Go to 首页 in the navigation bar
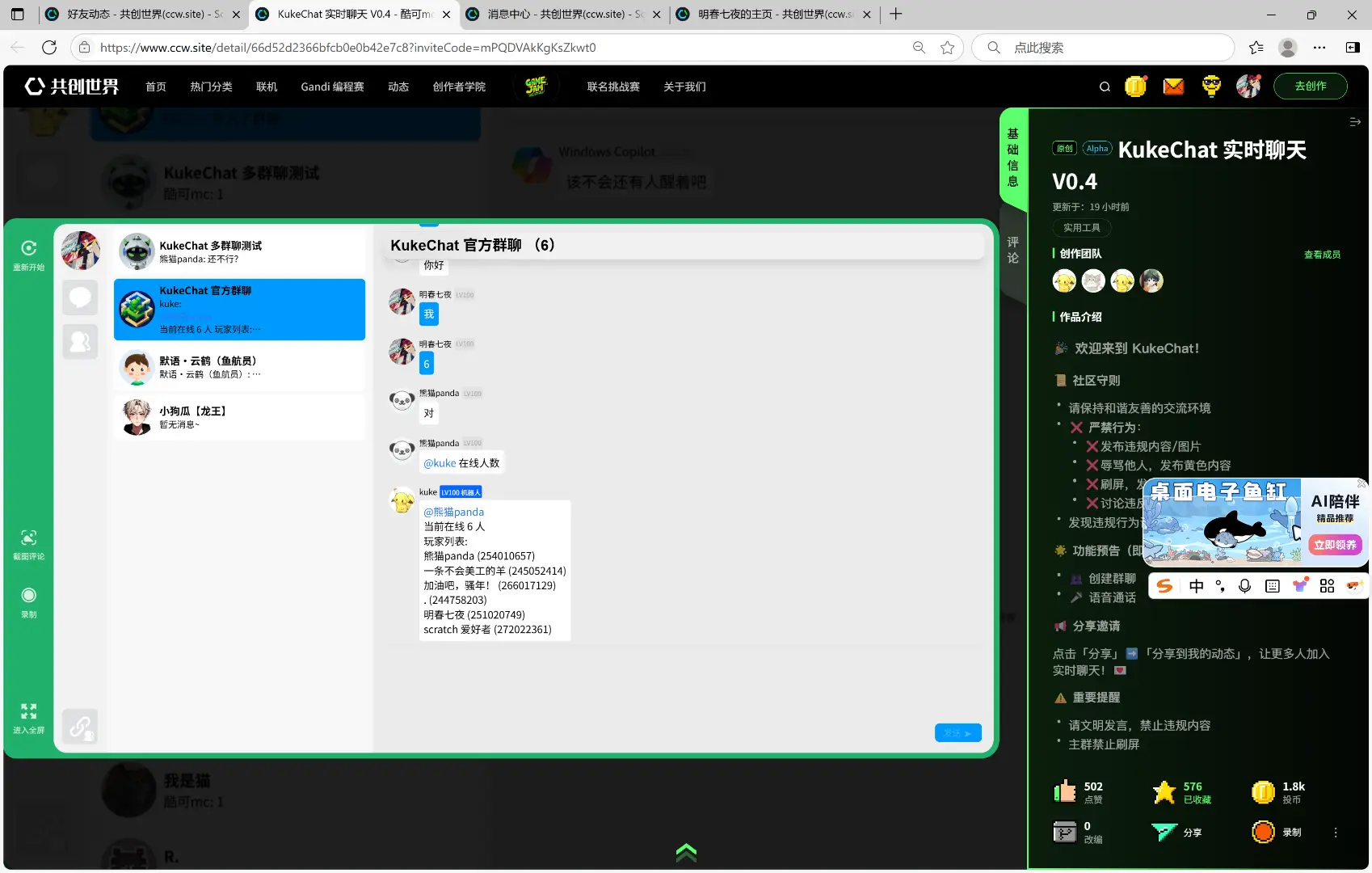This screenshot has height=873, width=1372. pyautogui.click(x=156, y=86)
